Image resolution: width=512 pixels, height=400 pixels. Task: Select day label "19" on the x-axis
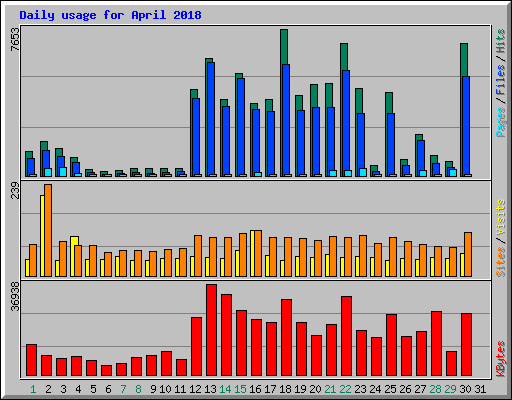(300, 389)
